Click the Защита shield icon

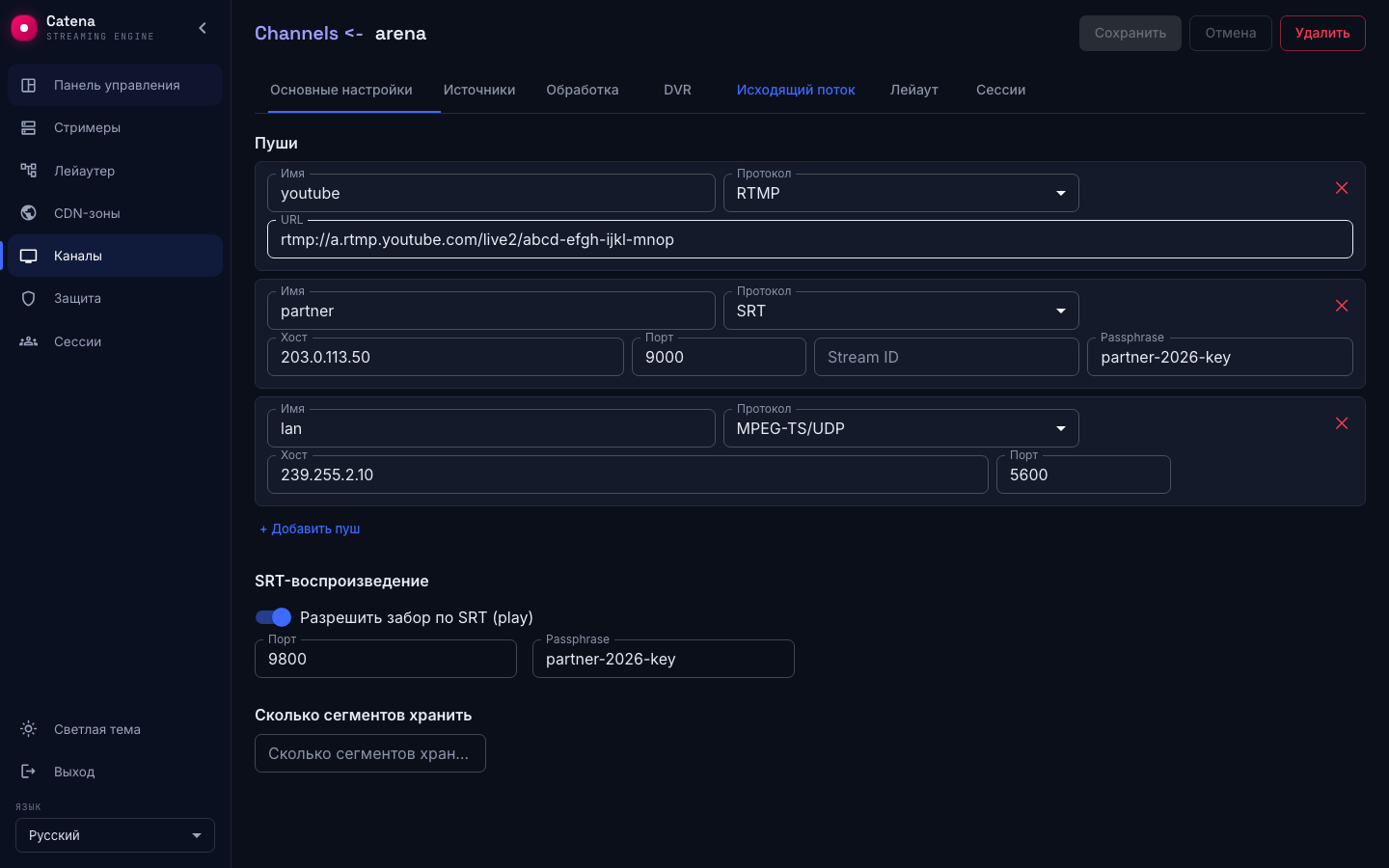click(29, 298)
